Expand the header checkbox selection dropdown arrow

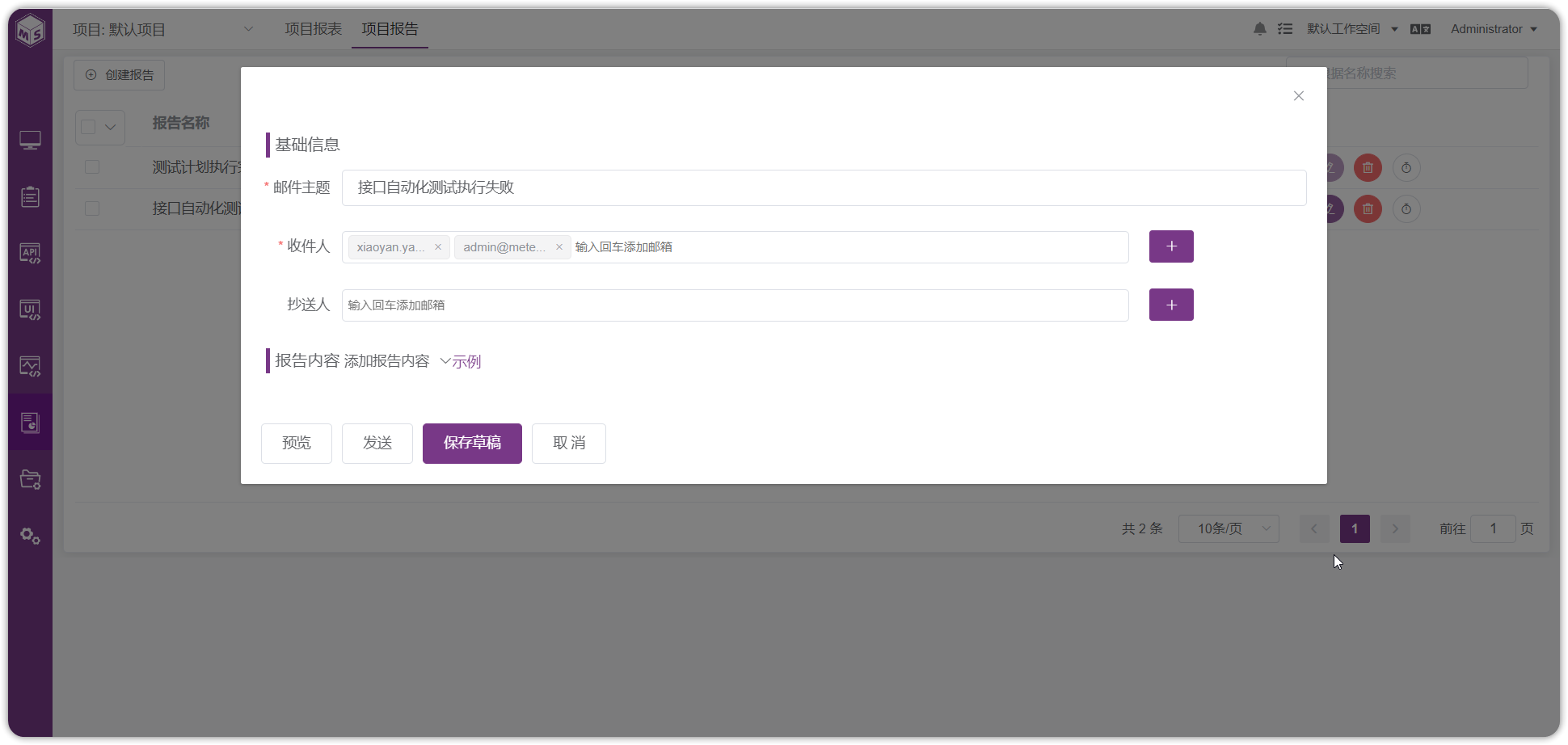[111, 128]
